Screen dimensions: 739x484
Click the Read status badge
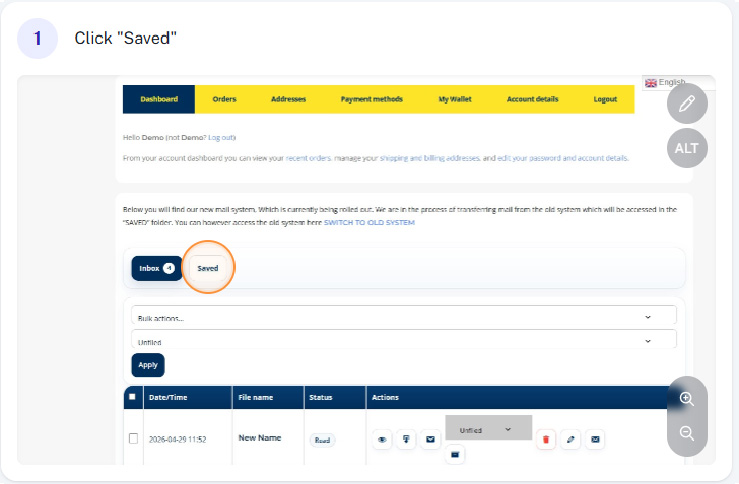322,440
